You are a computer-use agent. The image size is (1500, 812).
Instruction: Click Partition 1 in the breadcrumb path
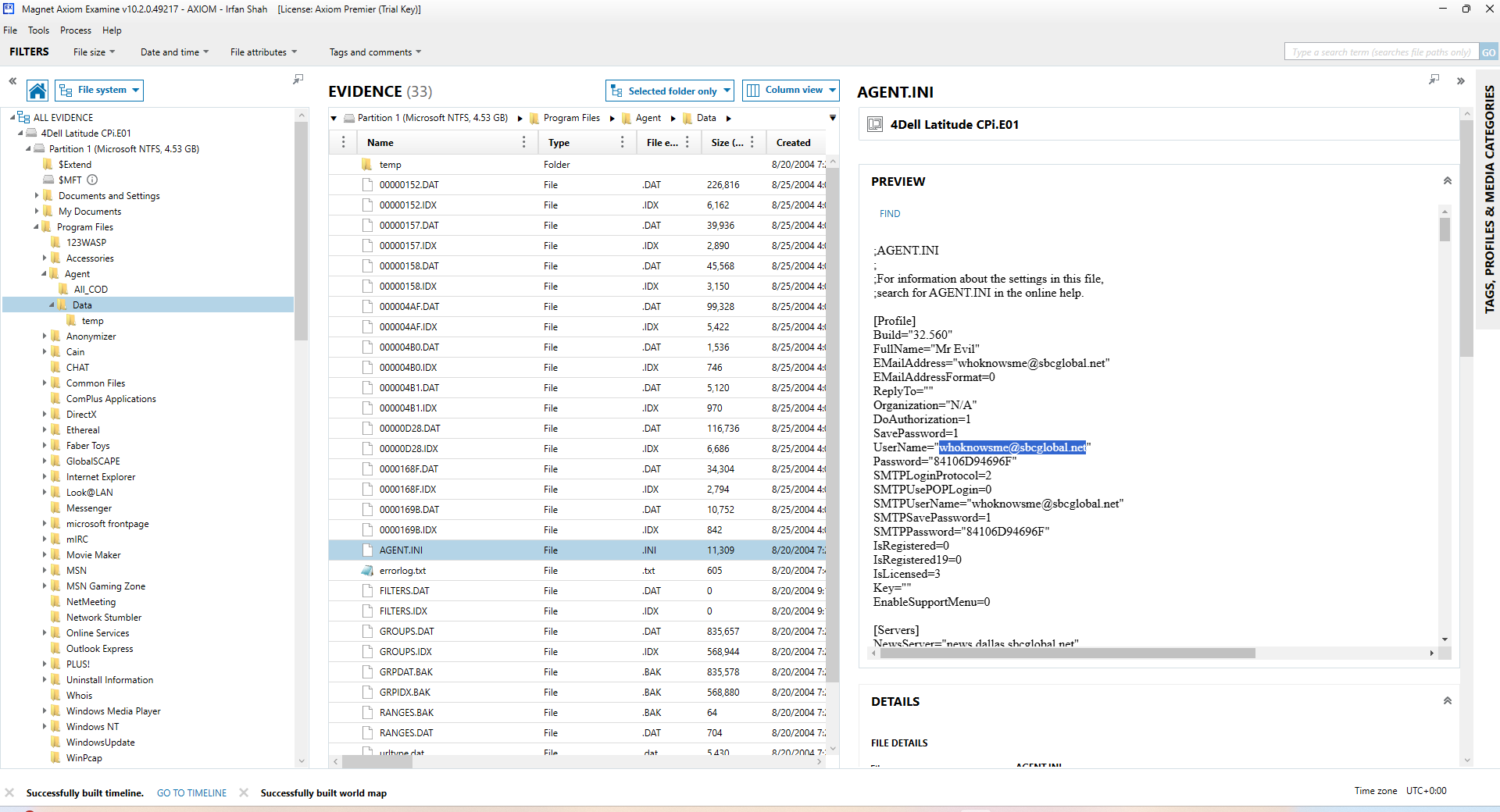pos(432,119)
